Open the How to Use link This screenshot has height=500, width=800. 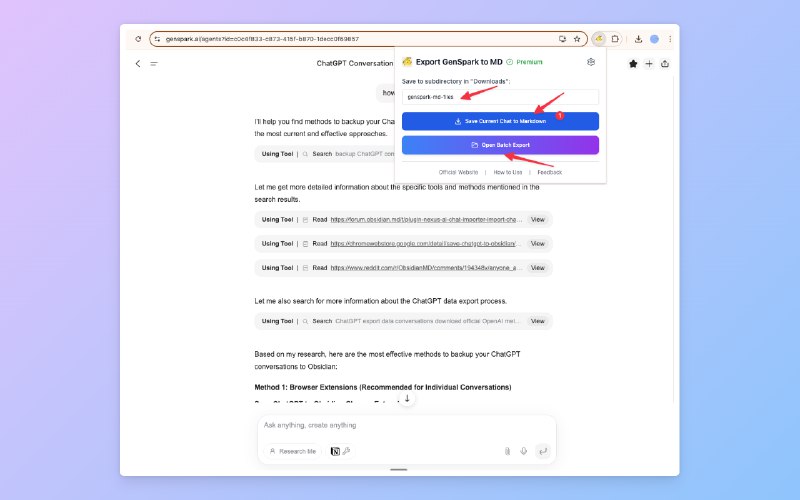pyautogui.click(x=510, y=172)
